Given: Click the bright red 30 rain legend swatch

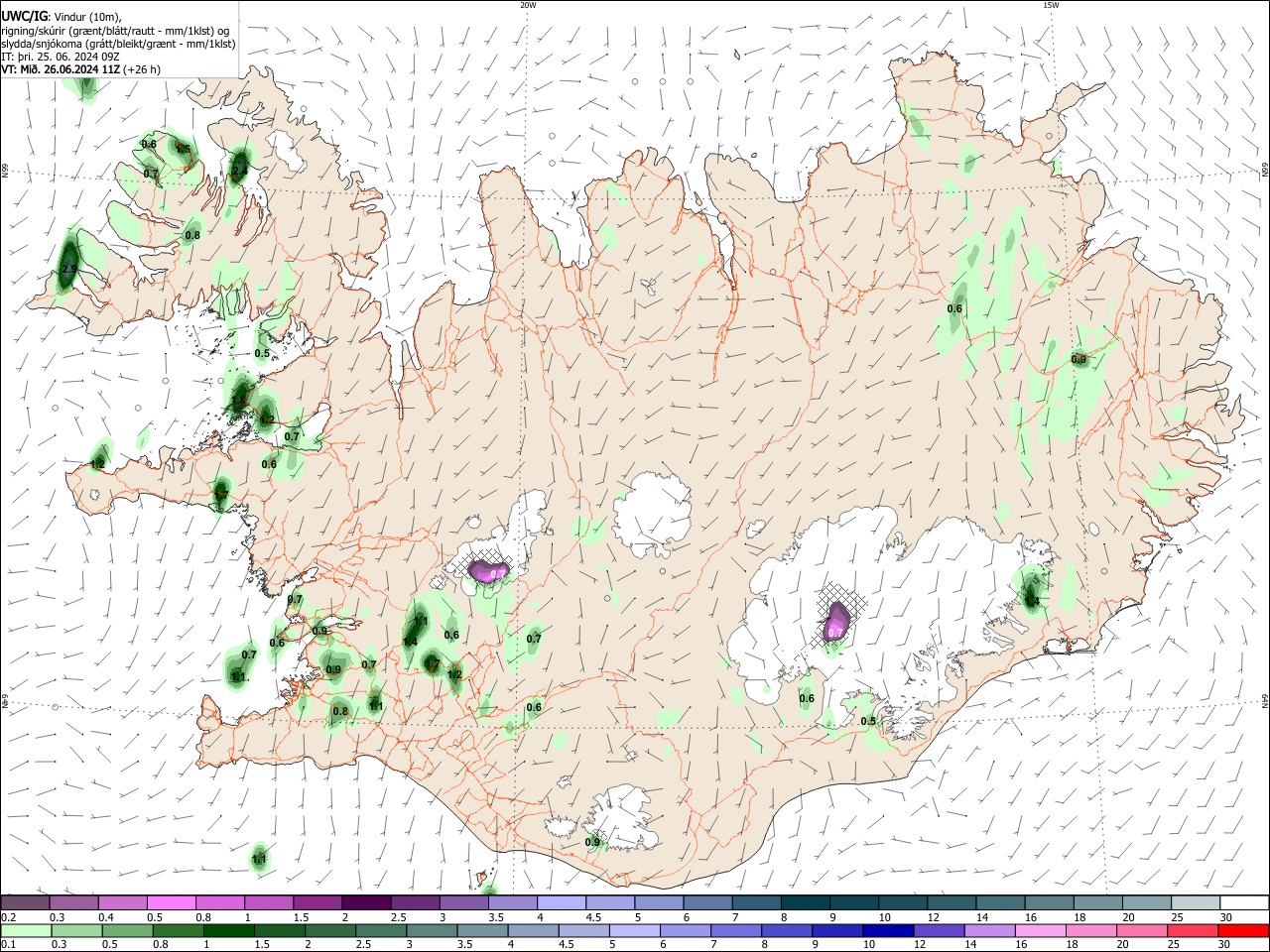Looking at the screenshot, I should click(x=1242, y=930).
